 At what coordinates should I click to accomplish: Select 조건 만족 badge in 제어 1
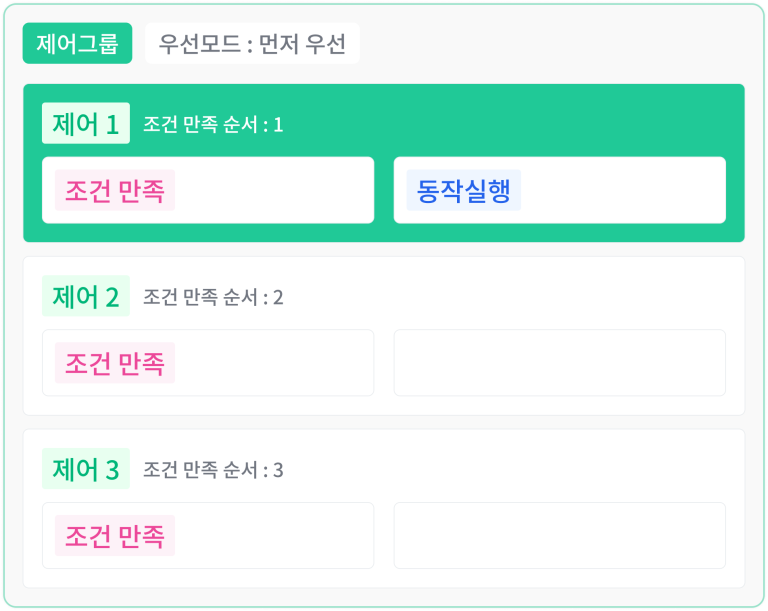click(115, 190)
